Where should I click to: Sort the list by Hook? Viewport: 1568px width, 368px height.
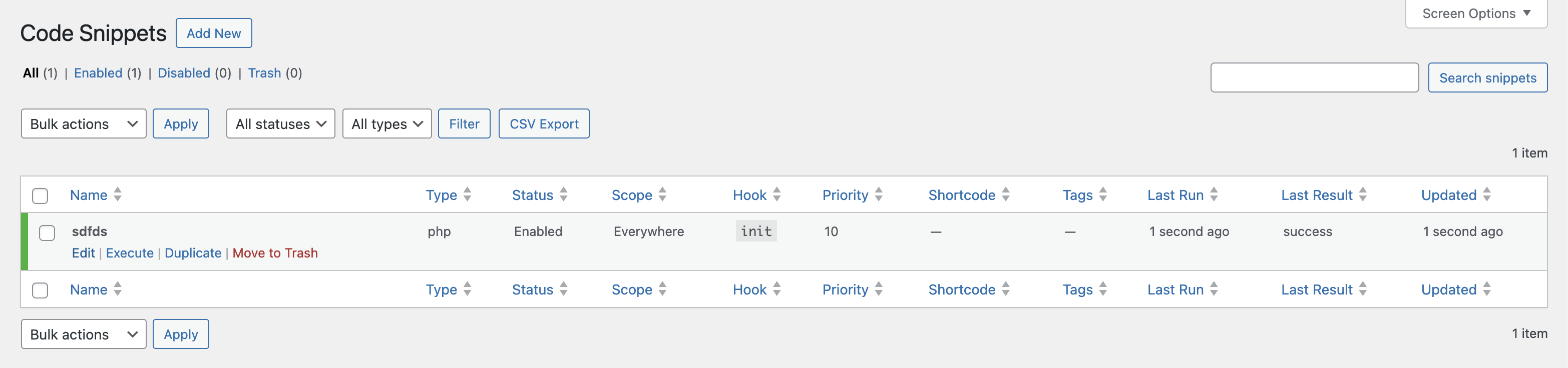[748, 194]
